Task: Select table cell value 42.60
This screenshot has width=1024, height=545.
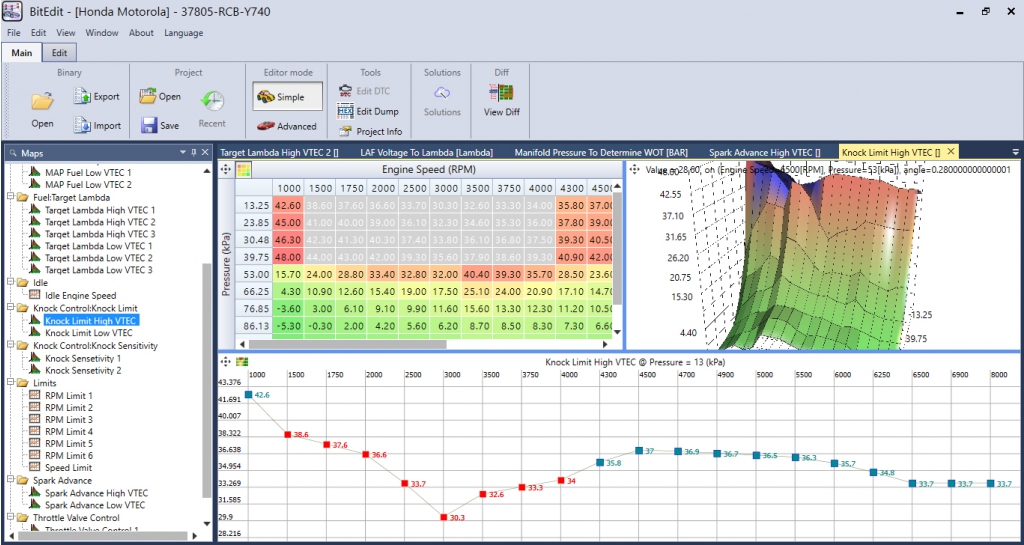Action: tap(287, 206)
